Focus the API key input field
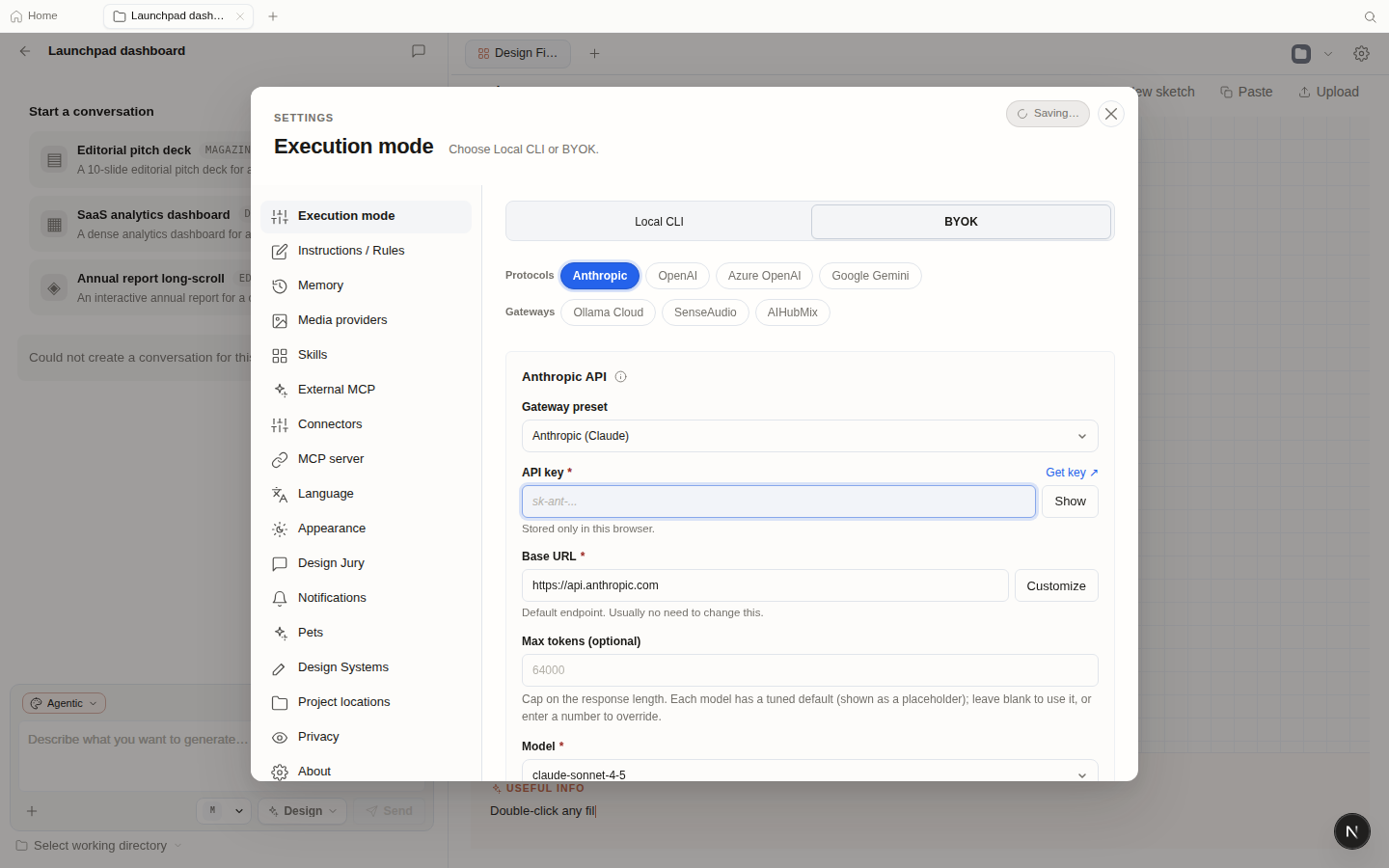This screenshot has height=868, width=1389. [x=778, y=502]
